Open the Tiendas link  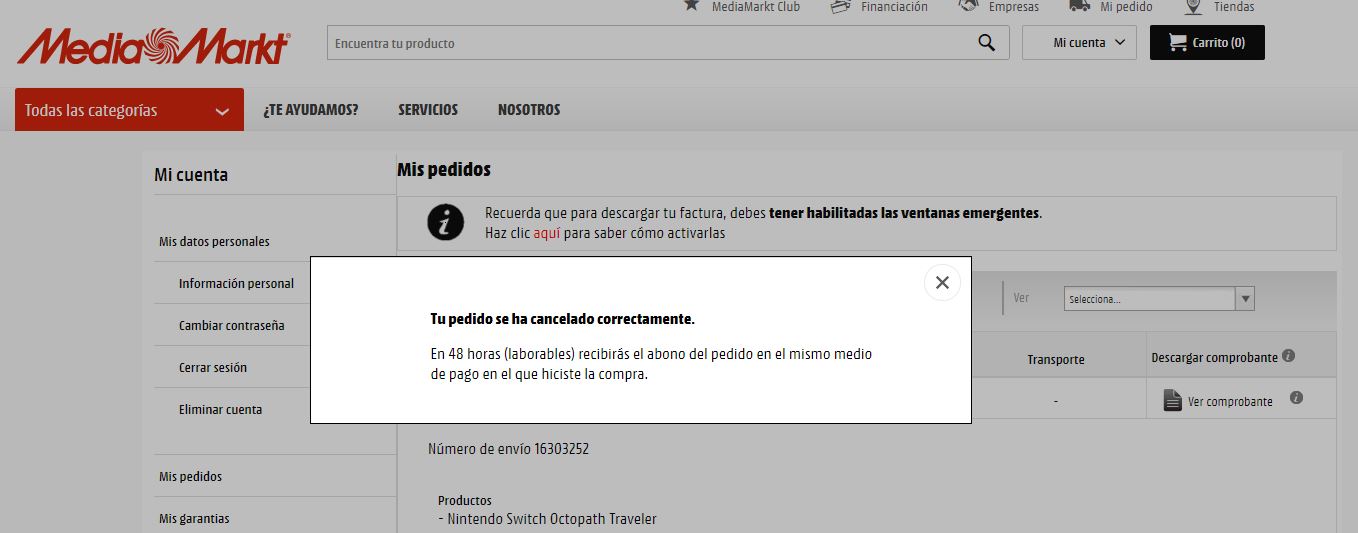coord(1234,7)
